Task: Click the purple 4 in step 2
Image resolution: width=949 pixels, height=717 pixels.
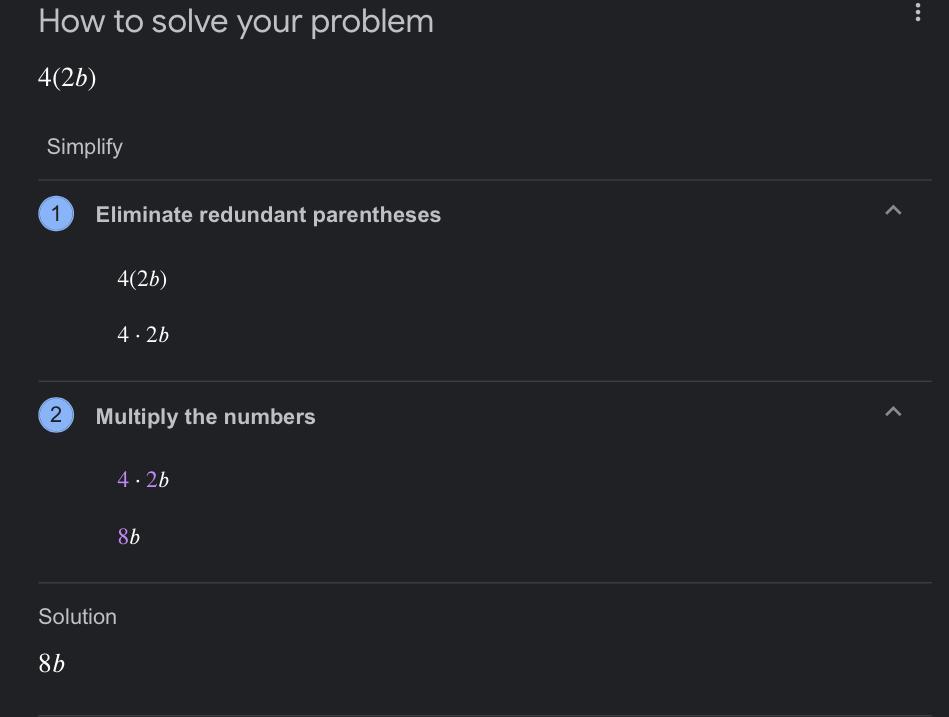Action: pos(123,480)
